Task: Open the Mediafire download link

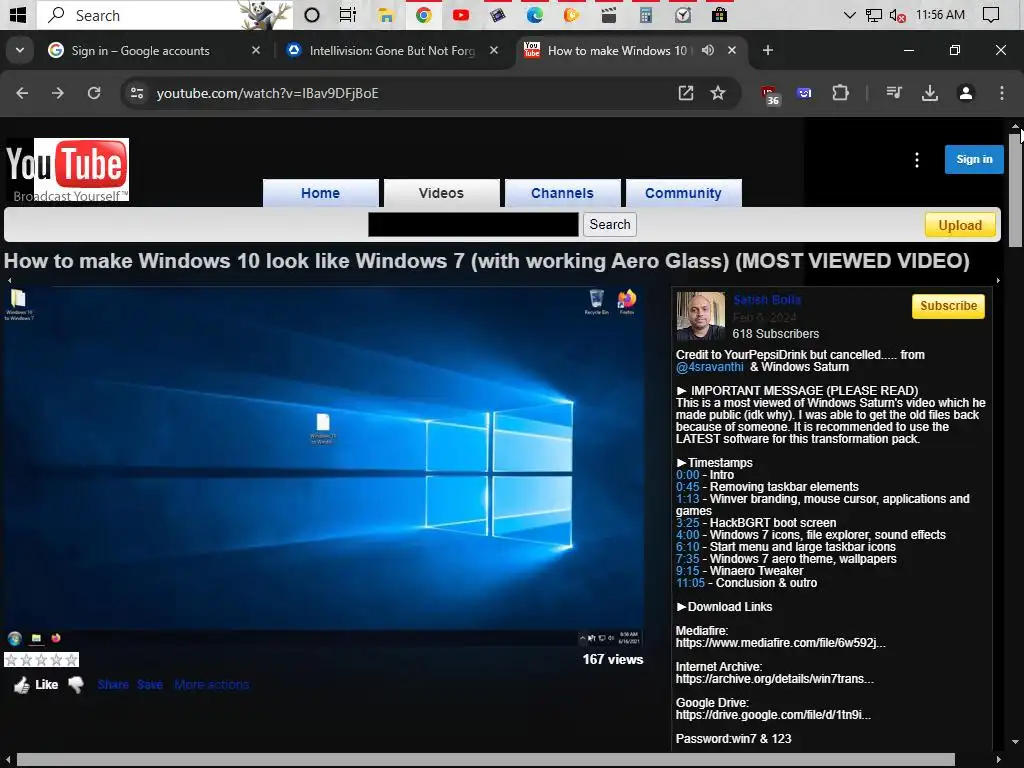Action: tap(780, 643)
